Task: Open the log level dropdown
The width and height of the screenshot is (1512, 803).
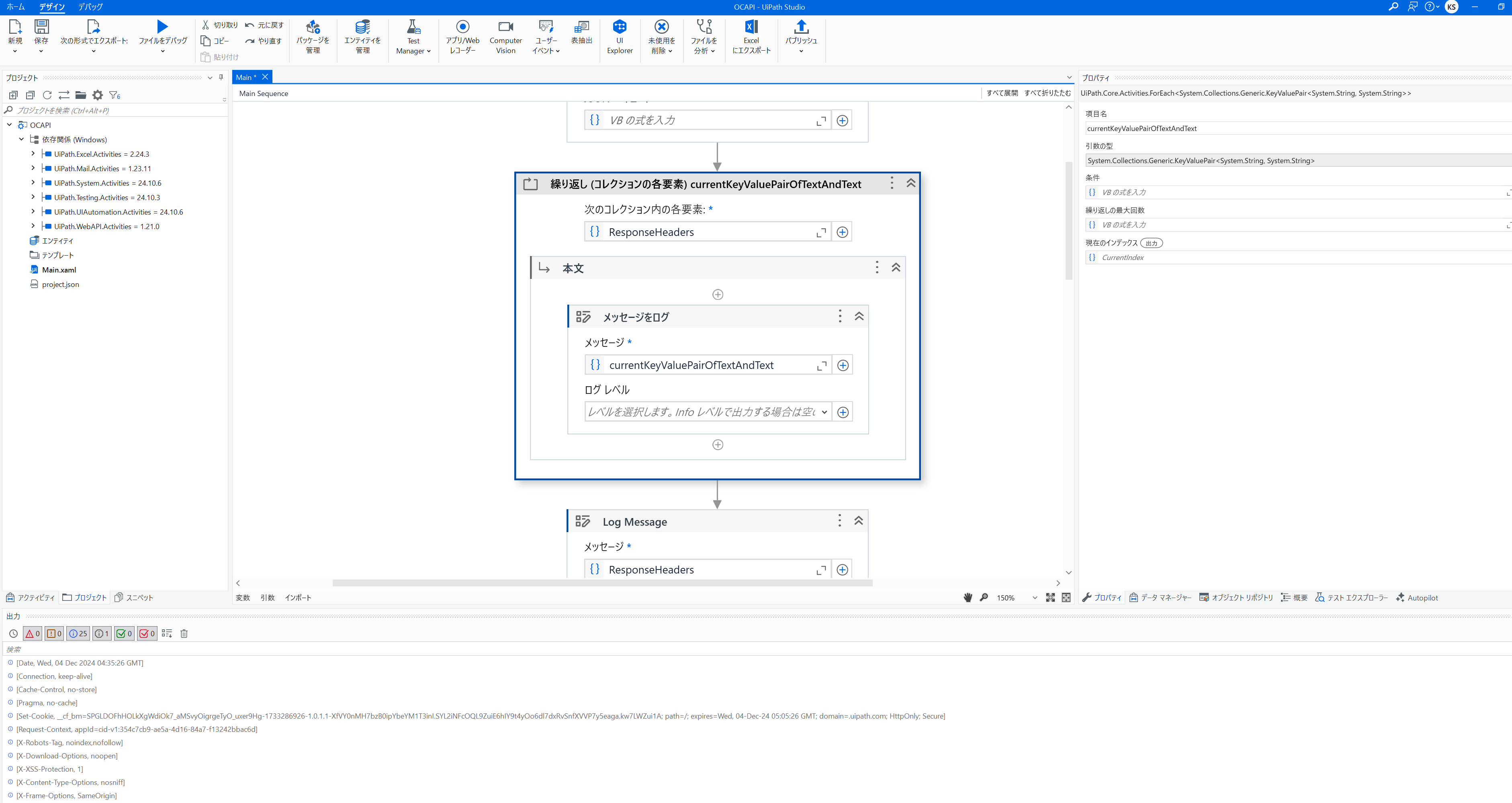Action: 824,412
